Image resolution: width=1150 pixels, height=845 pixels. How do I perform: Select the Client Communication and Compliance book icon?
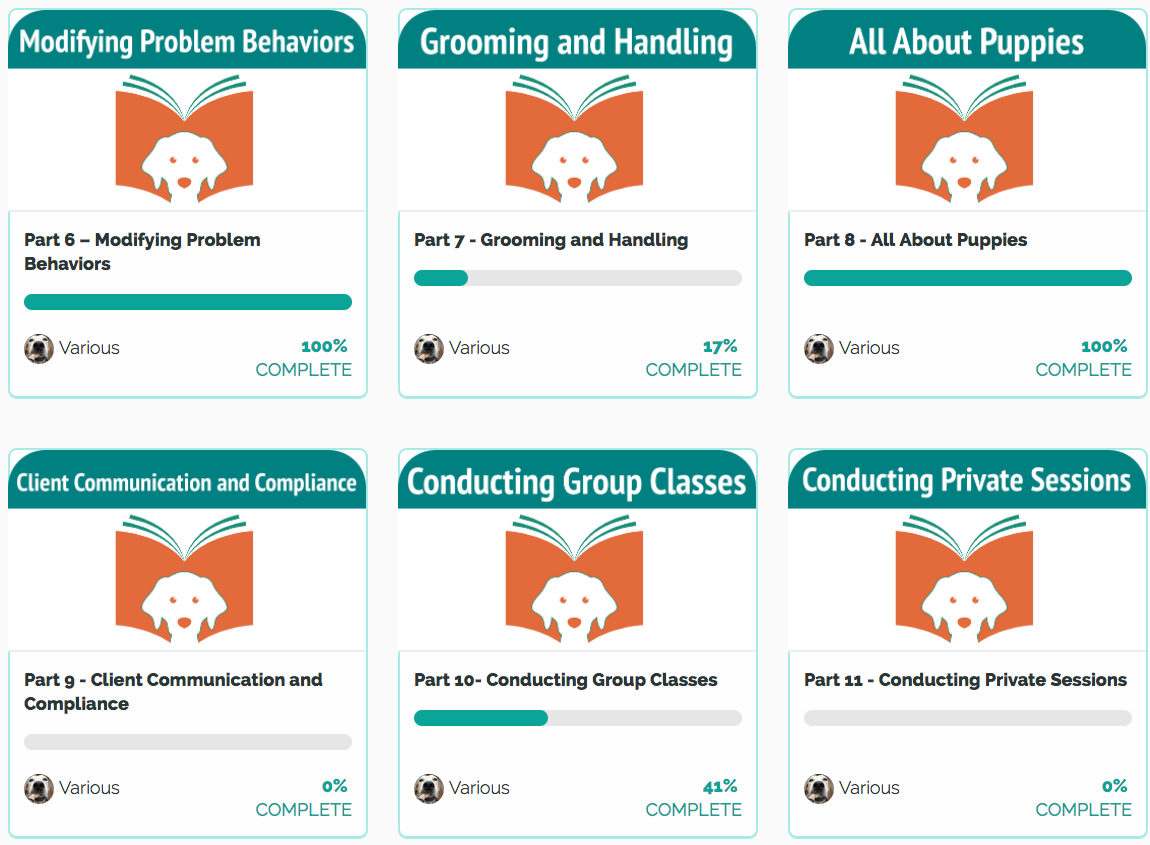184,579
